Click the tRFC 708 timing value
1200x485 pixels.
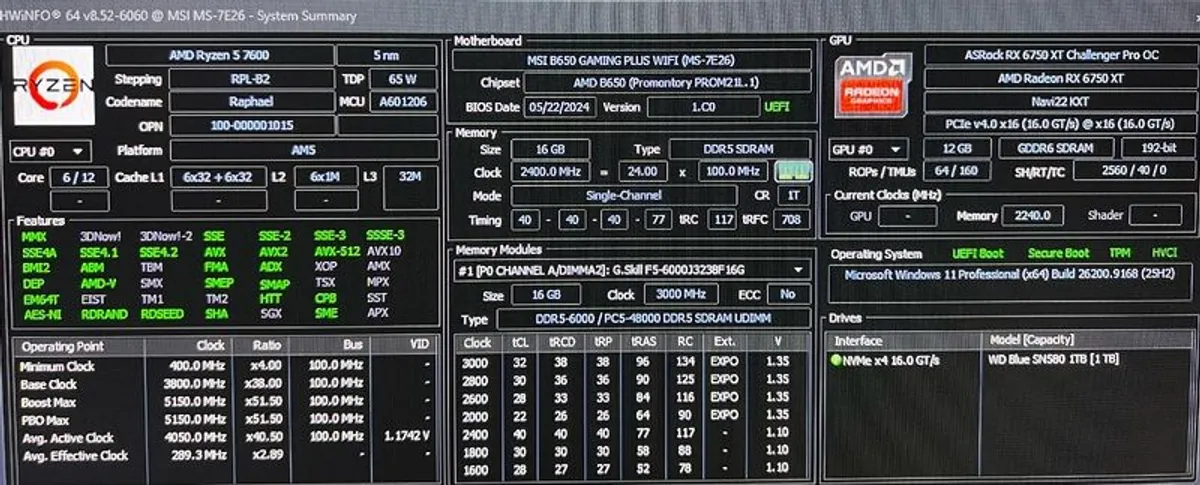[791, 219]
